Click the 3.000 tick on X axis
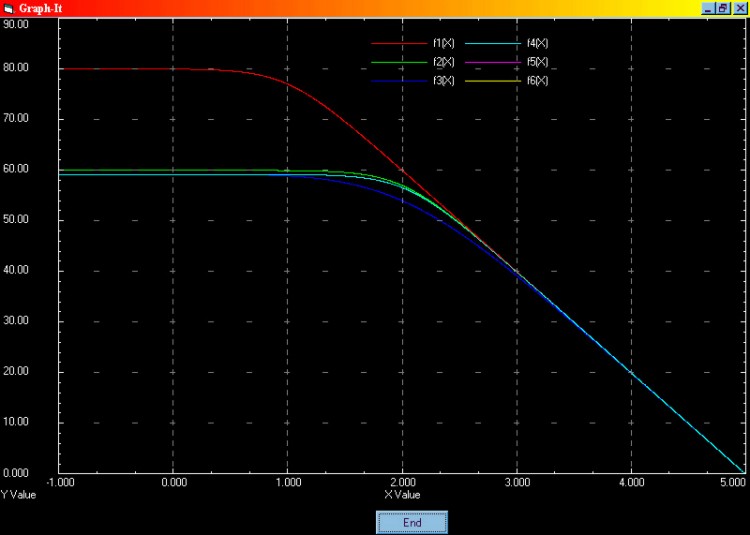This screenshot has height=535, width=750. point(516,482)
